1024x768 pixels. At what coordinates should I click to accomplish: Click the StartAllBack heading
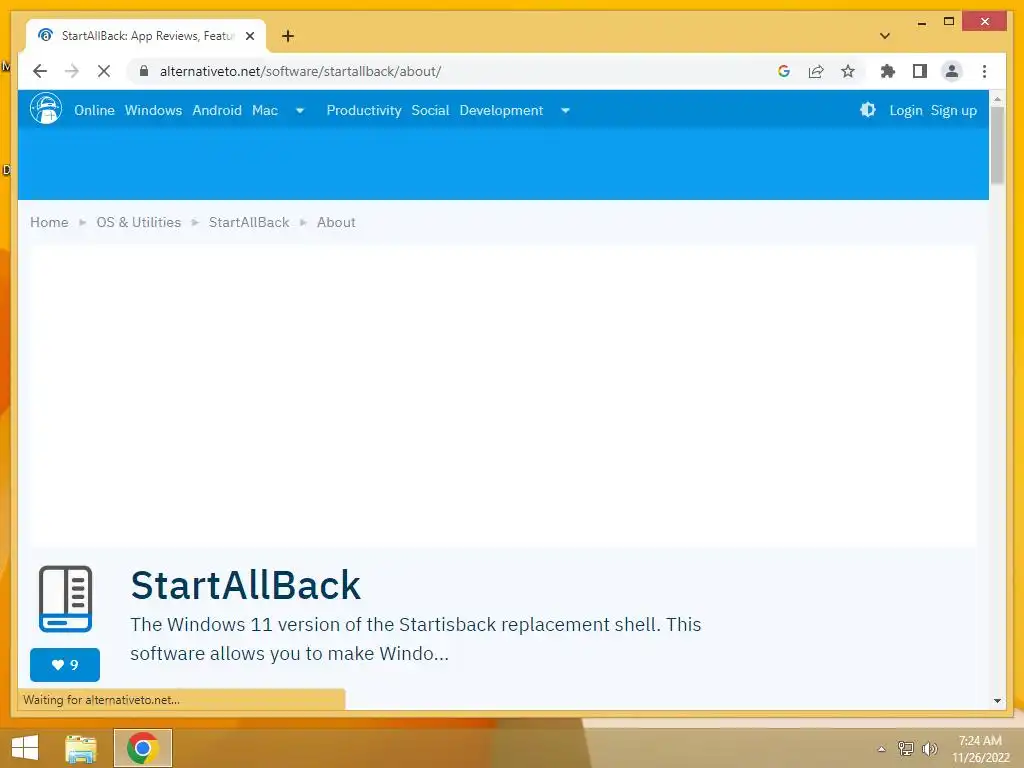click(246, 584)
